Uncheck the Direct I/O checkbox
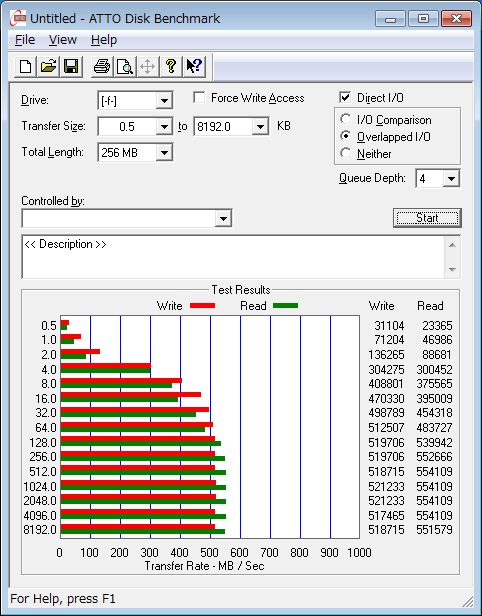This screenshot has width=482, height=616. pos(345,97)
